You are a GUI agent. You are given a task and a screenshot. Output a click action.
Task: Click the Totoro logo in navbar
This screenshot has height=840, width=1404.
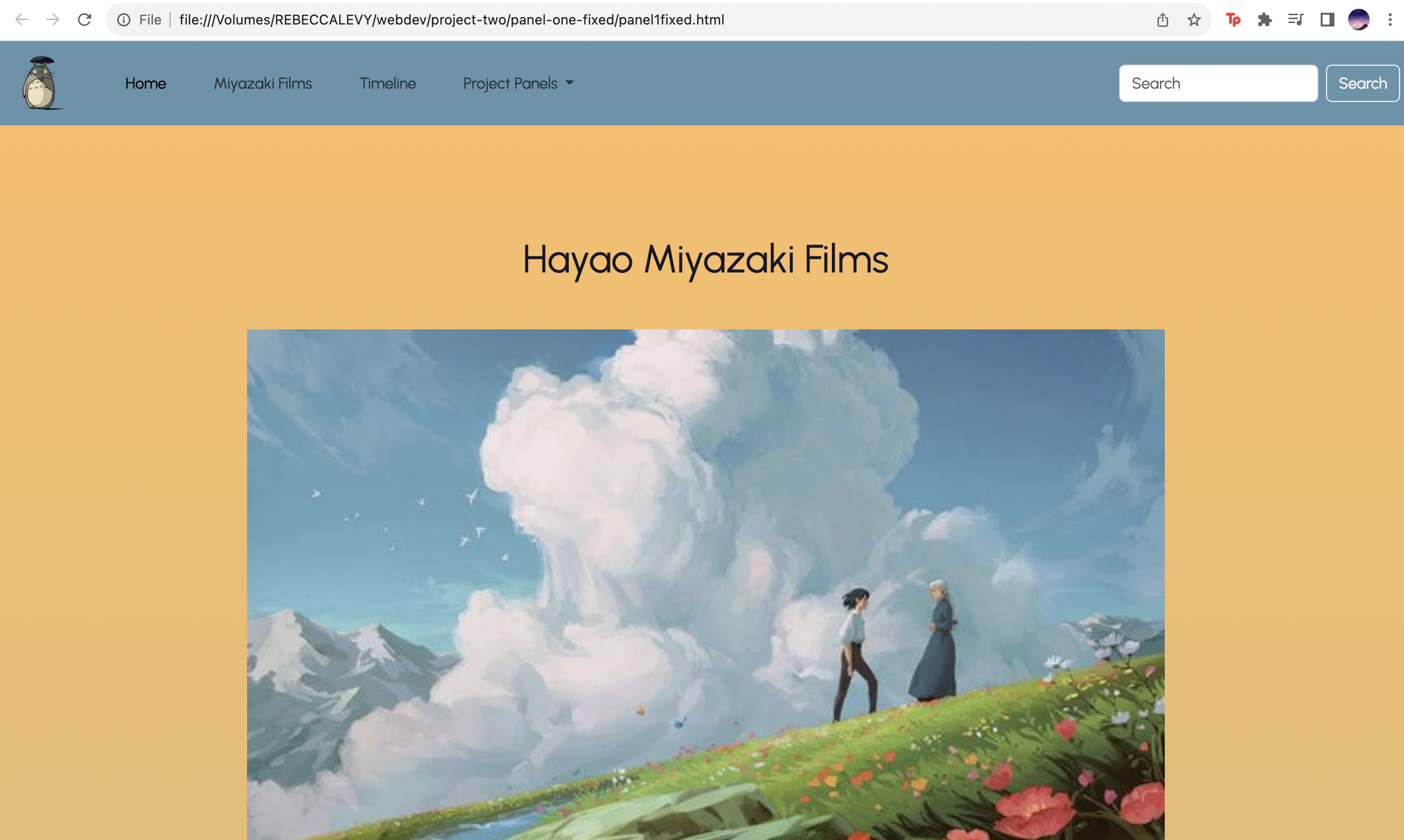pyautogui.click(x=41, y=83)
